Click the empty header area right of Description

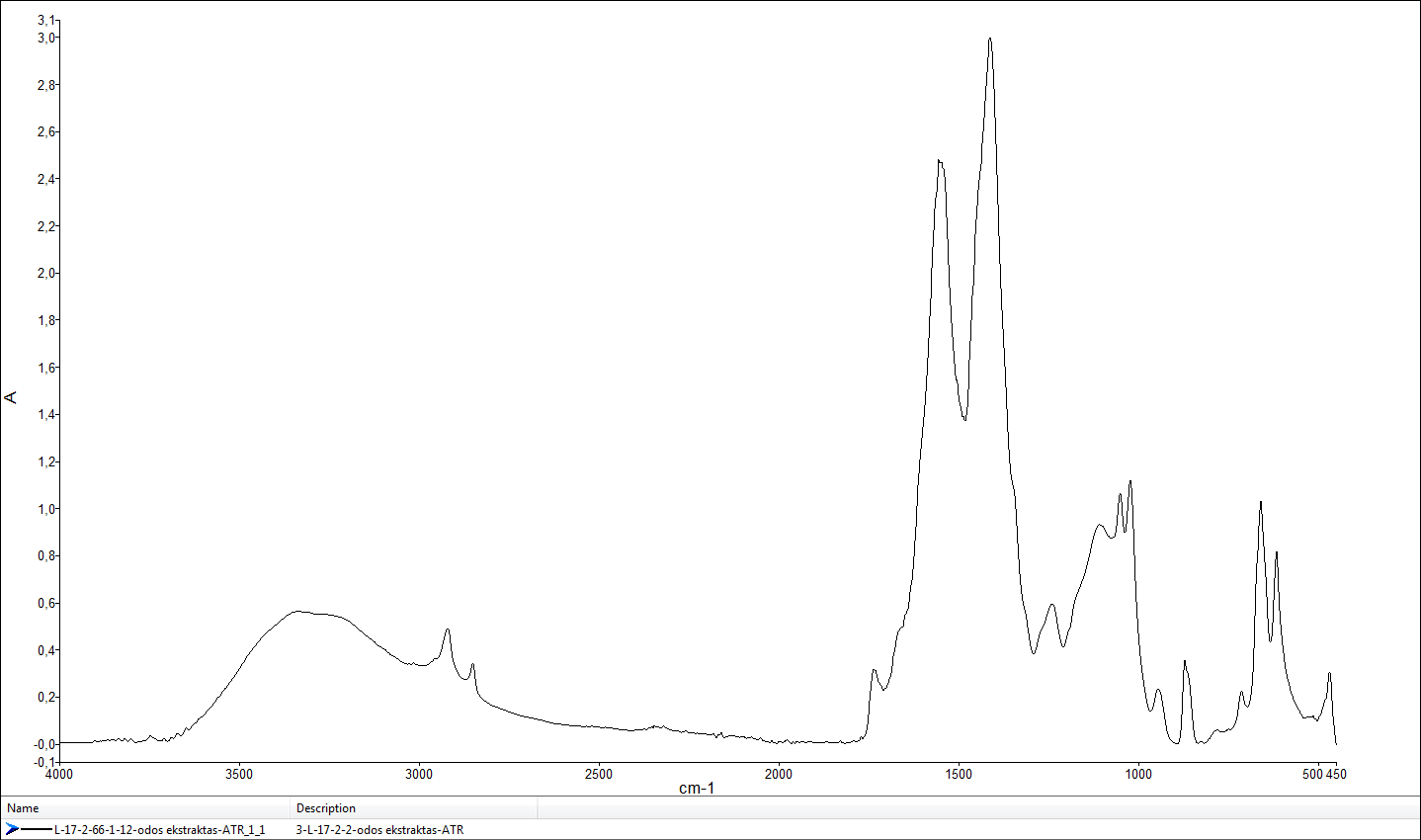[978, 808]
